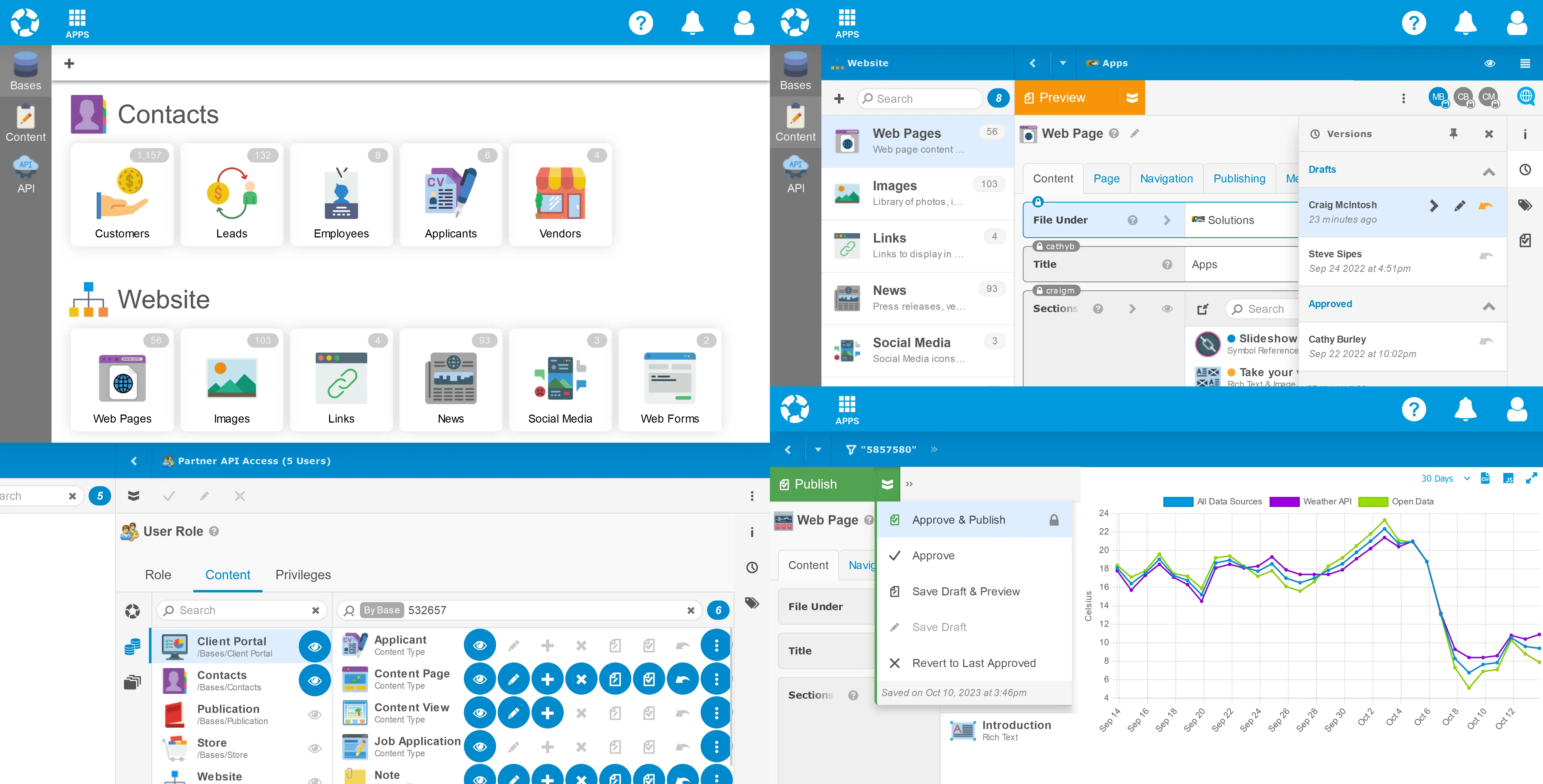This screenshot has height=784, width=1543.
Task: Open the Customers contact base tile
Action: point(122,195)
